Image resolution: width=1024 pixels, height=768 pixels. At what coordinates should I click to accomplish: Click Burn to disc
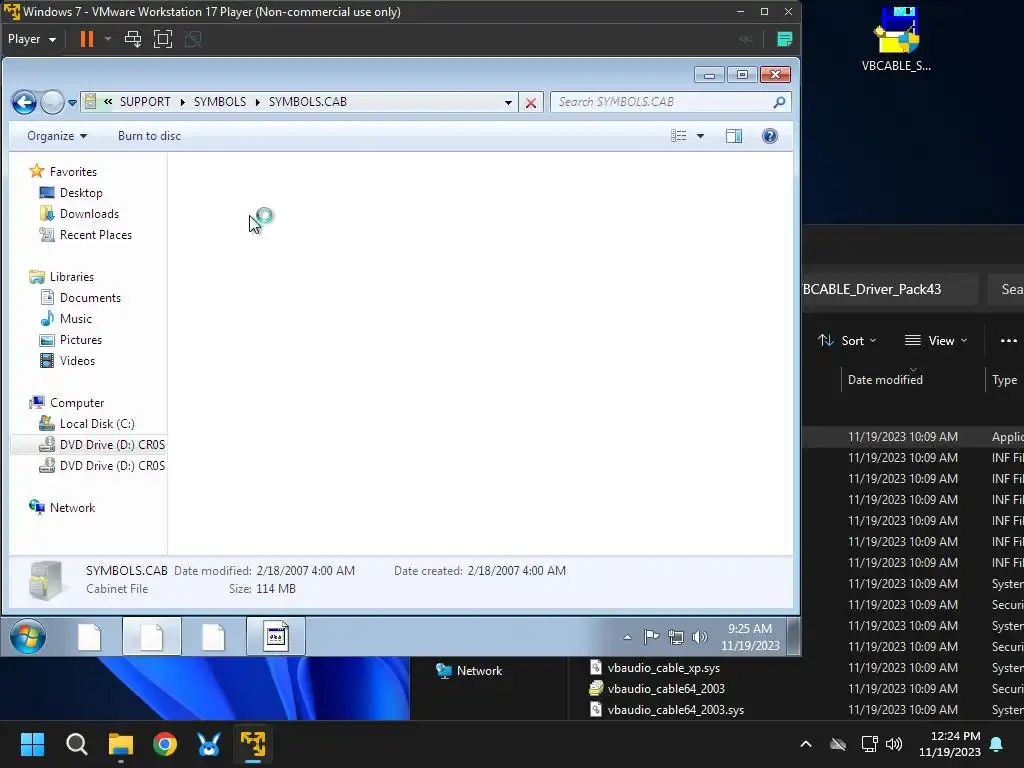point(149,136)
